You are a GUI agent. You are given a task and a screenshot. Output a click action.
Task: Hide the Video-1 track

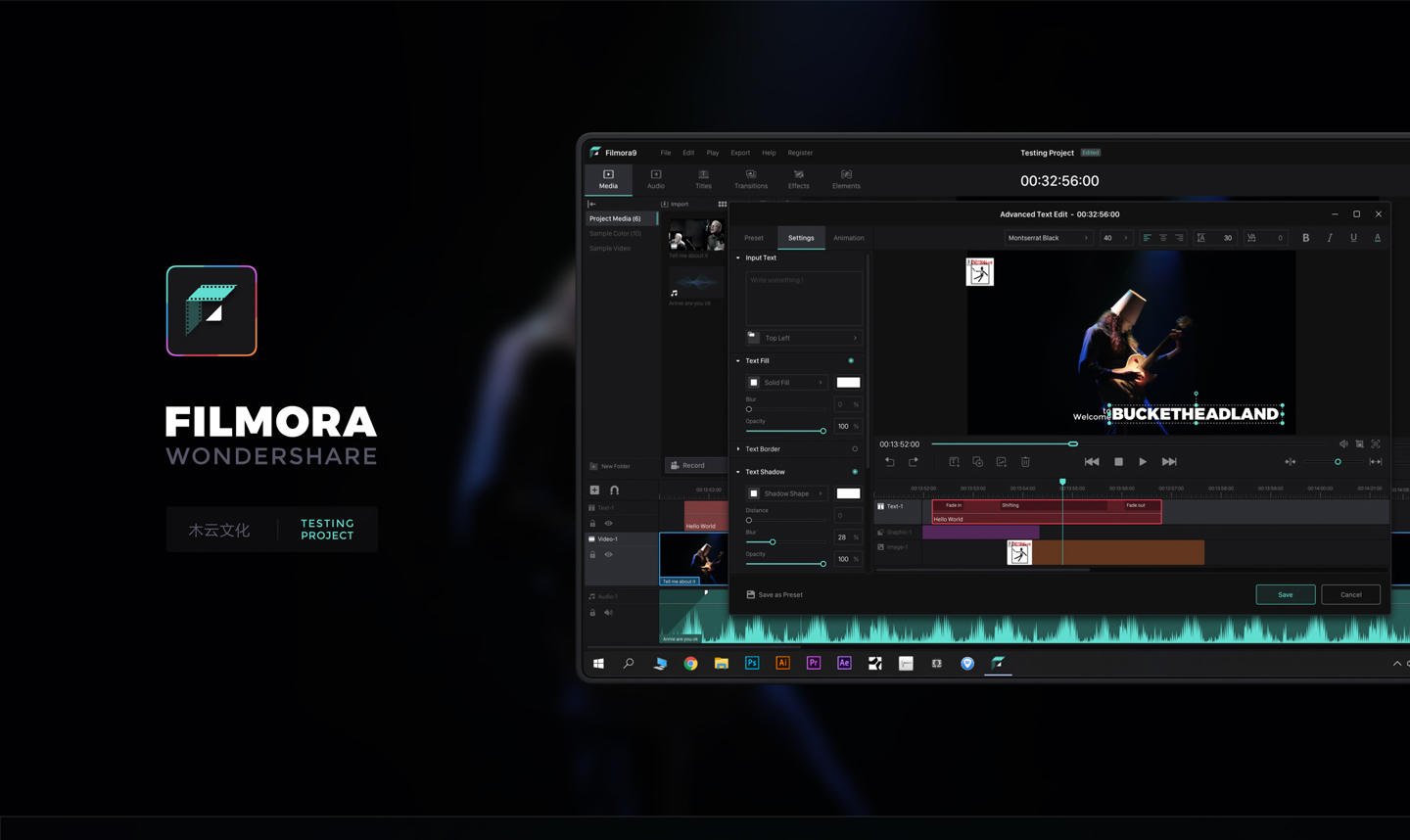tap(608, 555)
